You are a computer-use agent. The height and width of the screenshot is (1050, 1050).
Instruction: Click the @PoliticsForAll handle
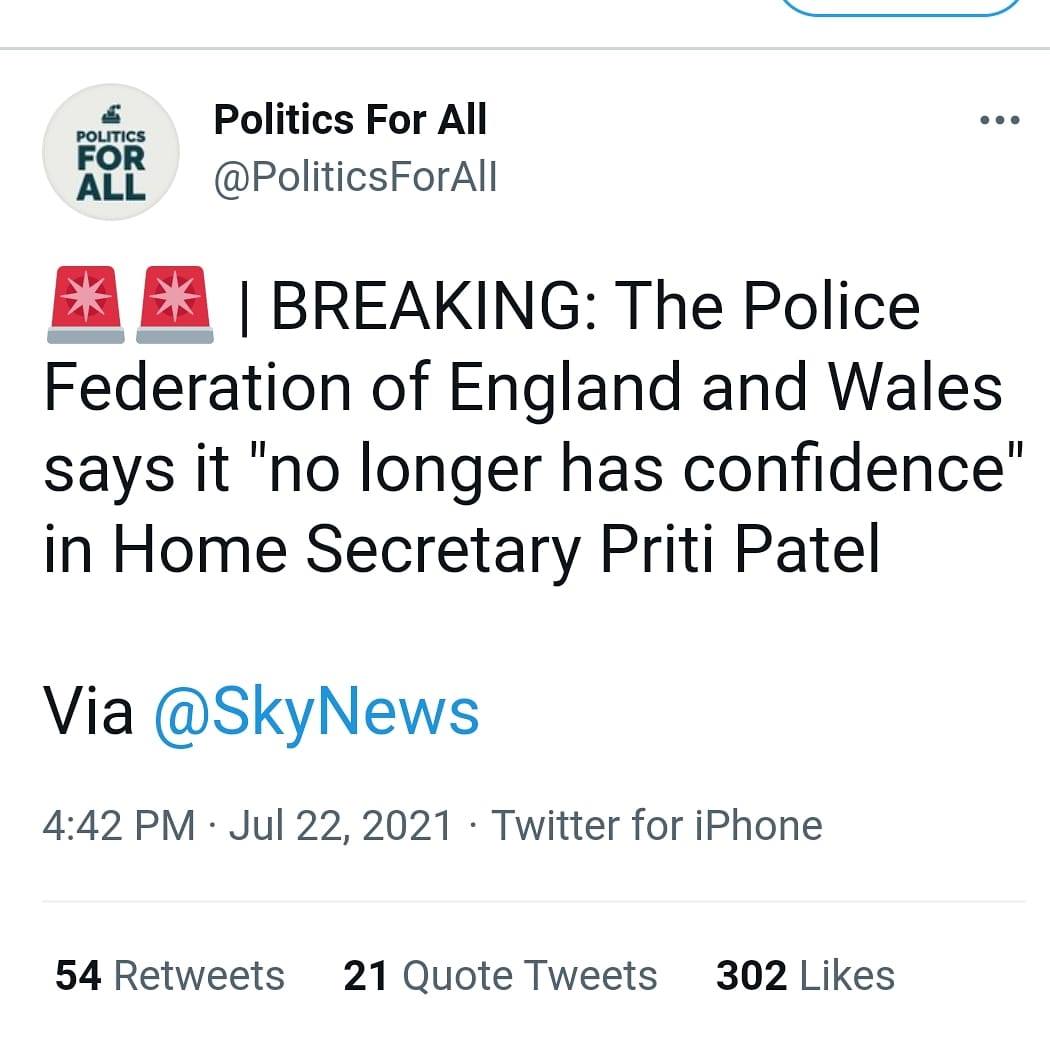[355, 178]
